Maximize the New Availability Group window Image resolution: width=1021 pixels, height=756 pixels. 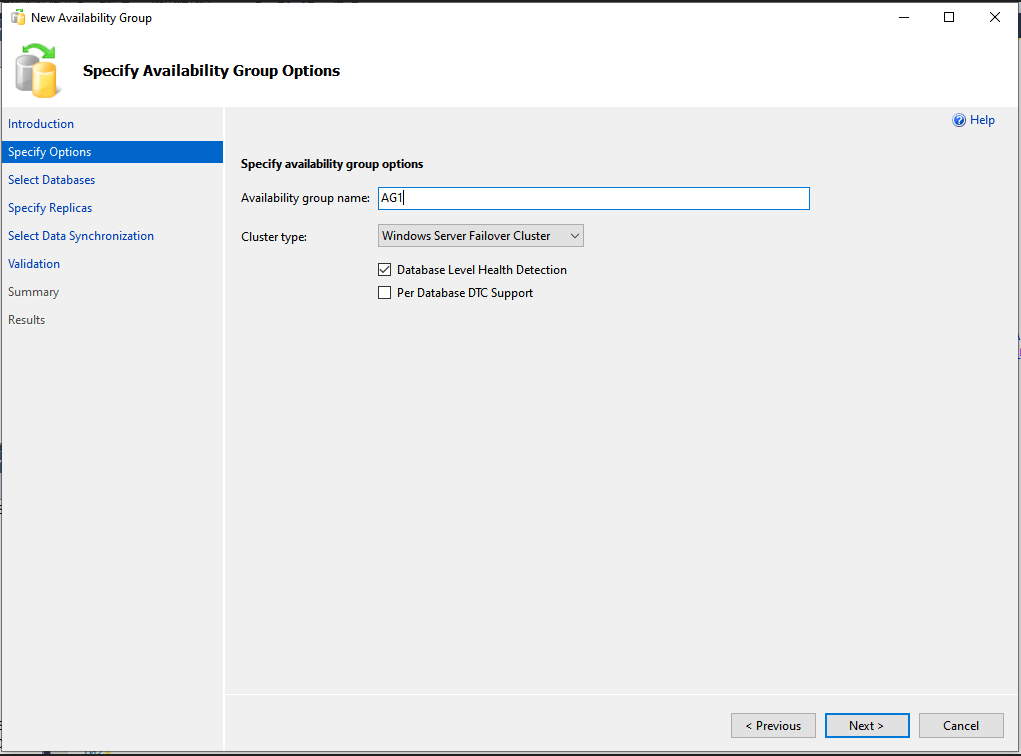click(x=949, y=18)
